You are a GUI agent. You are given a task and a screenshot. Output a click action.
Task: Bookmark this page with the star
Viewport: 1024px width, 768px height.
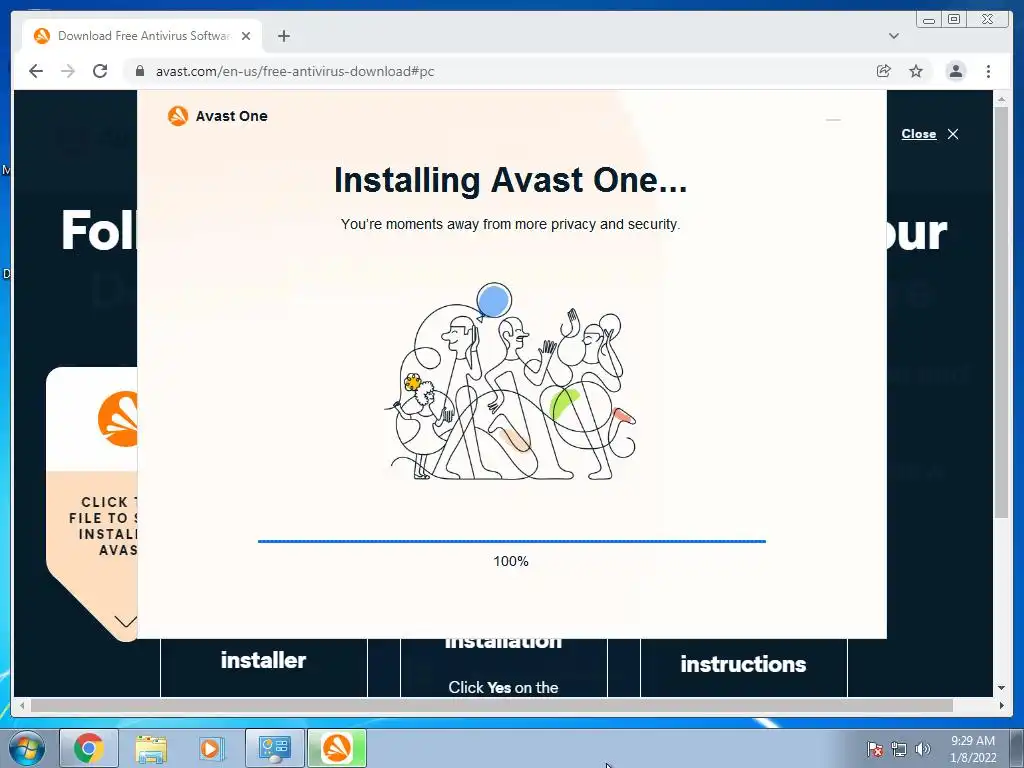pos(916,71)
